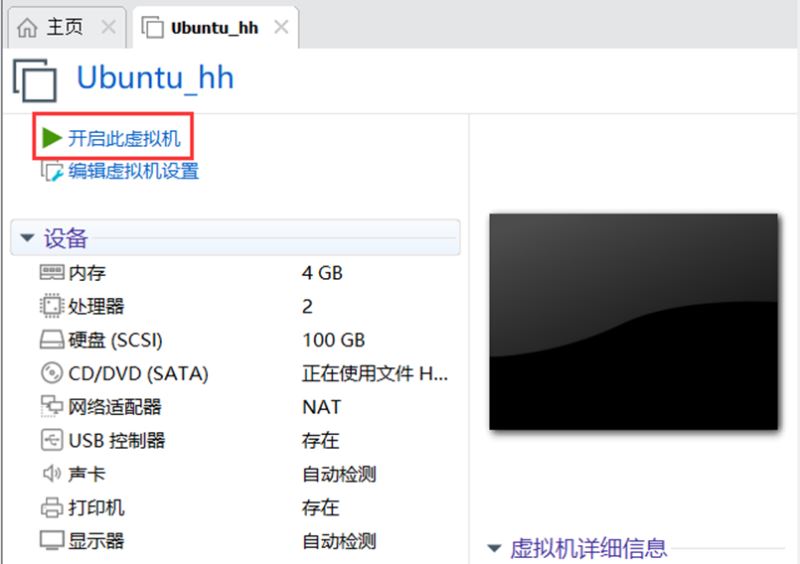Click the processor count value 2
The height and width of the screenshot is (564, 800).
tap(307, 306)
